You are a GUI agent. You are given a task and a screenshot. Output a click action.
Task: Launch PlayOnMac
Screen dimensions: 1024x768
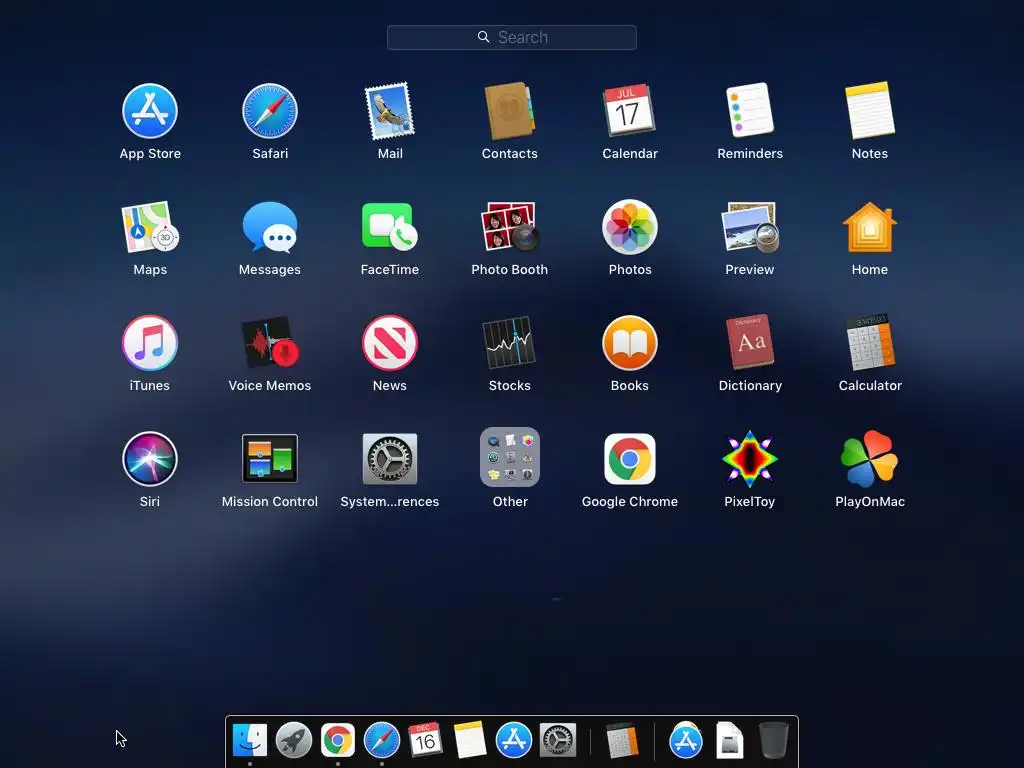coord(870,458)
